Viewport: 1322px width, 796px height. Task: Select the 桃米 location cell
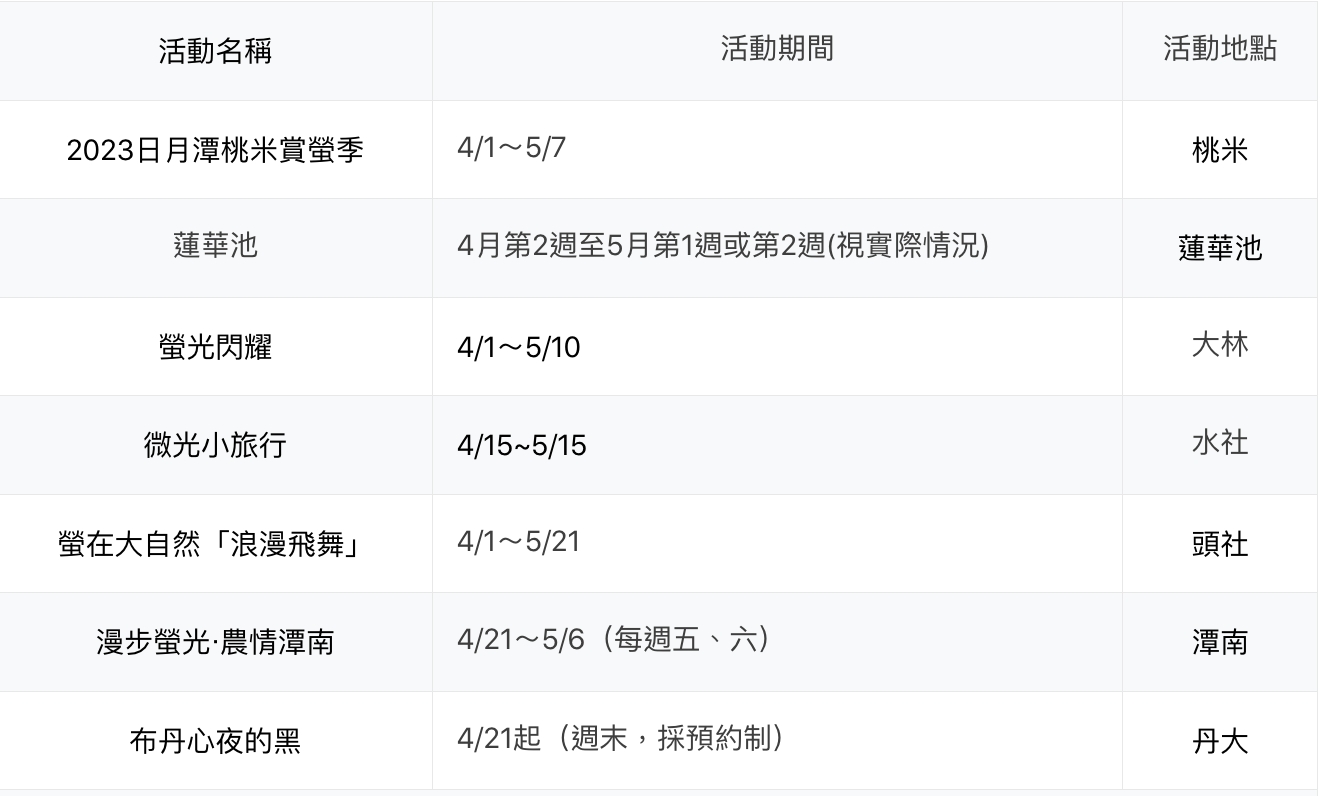click(1220, 150)
